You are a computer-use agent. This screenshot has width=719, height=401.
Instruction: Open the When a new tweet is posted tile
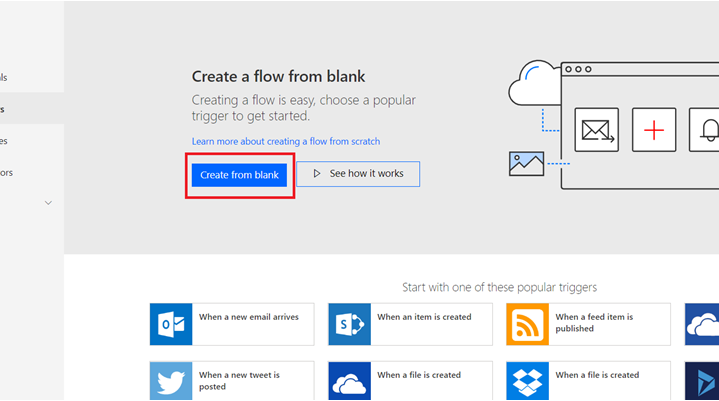(x=232, y=381)
